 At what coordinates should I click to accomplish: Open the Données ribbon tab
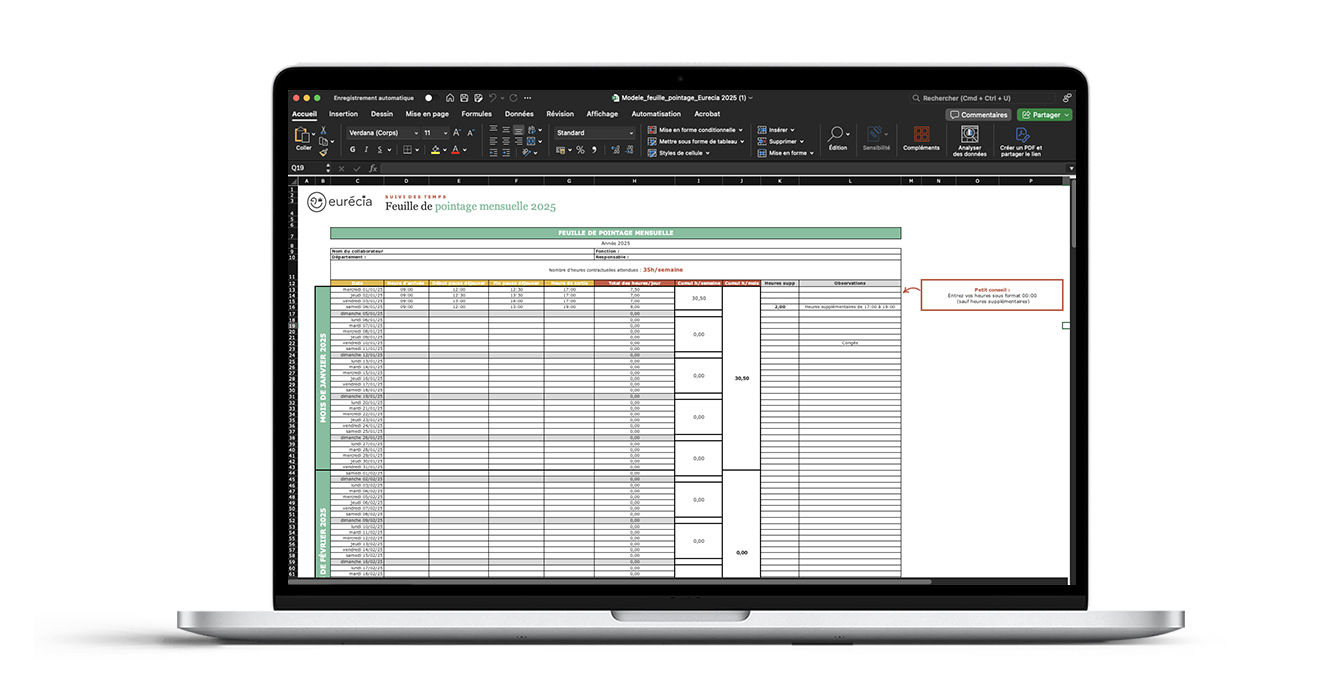coord(519,114)
